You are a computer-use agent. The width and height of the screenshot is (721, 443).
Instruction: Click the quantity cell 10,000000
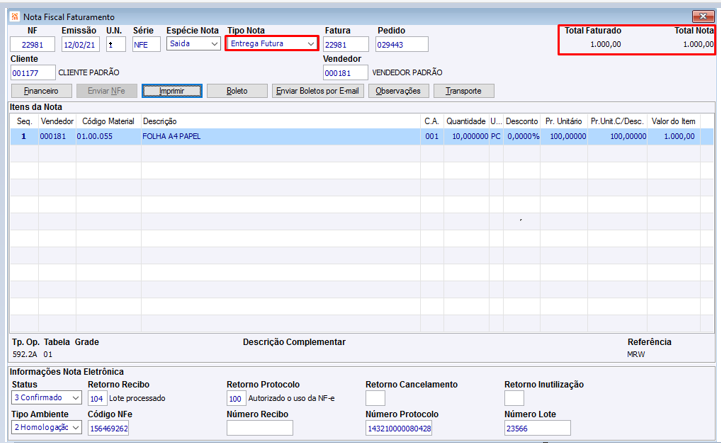coord(466,136)
